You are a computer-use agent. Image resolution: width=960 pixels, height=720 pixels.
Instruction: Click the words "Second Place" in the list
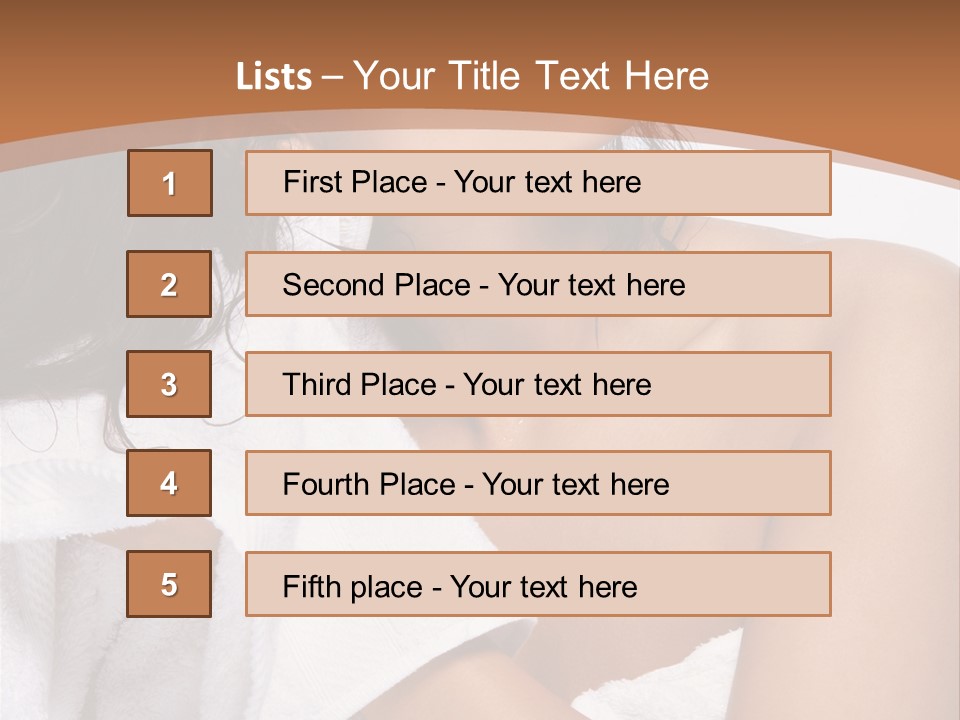point(376,285)
